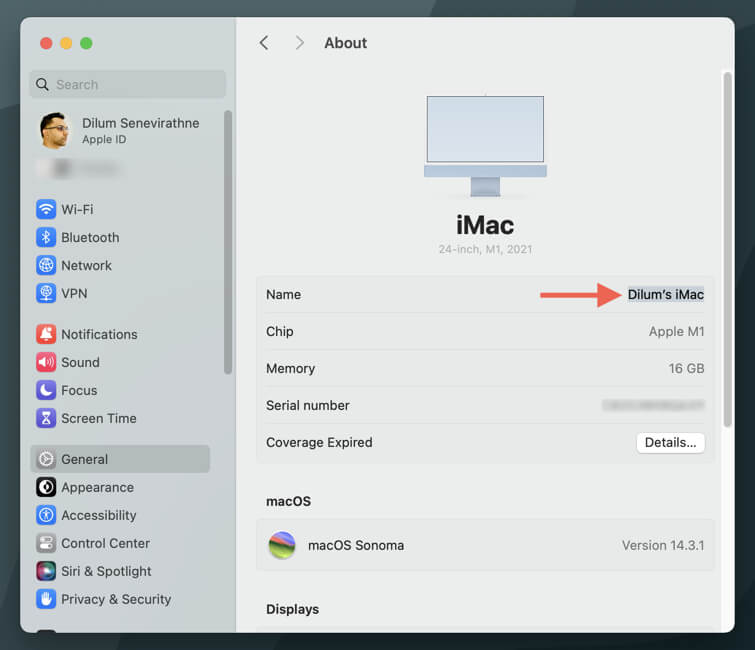Screen dimensions: 755x650
Task: Click the VPN icon in the sidebar
Action: pyautogui.click(x=46, y=293)
